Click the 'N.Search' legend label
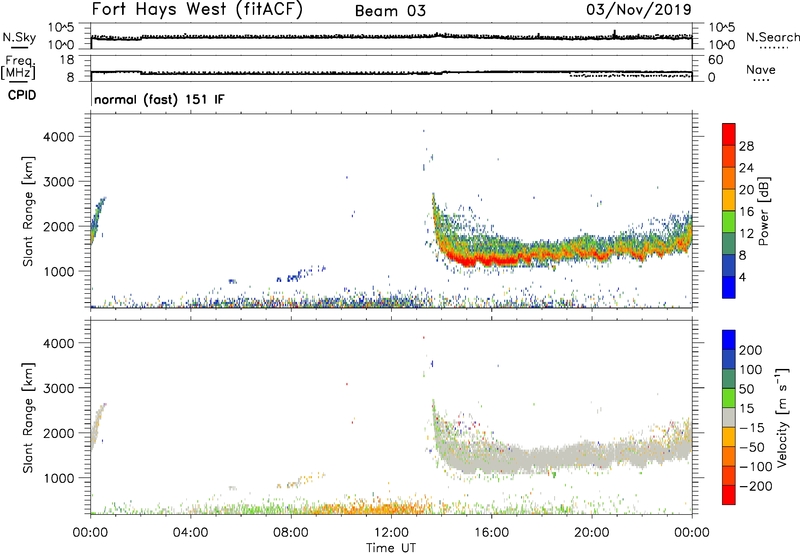The height and width of the screenshot is (554, 800). 773,37
